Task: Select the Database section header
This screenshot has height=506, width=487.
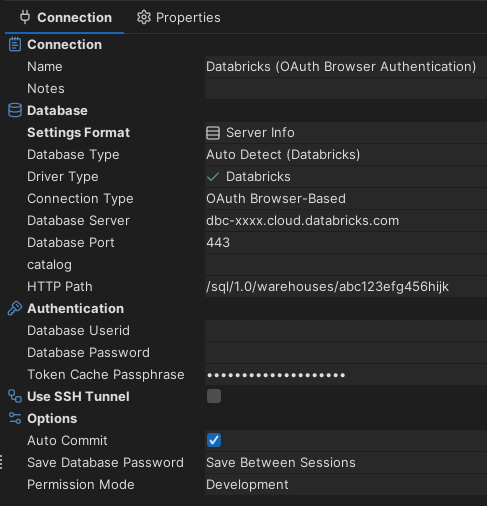Action: point(57,111)
